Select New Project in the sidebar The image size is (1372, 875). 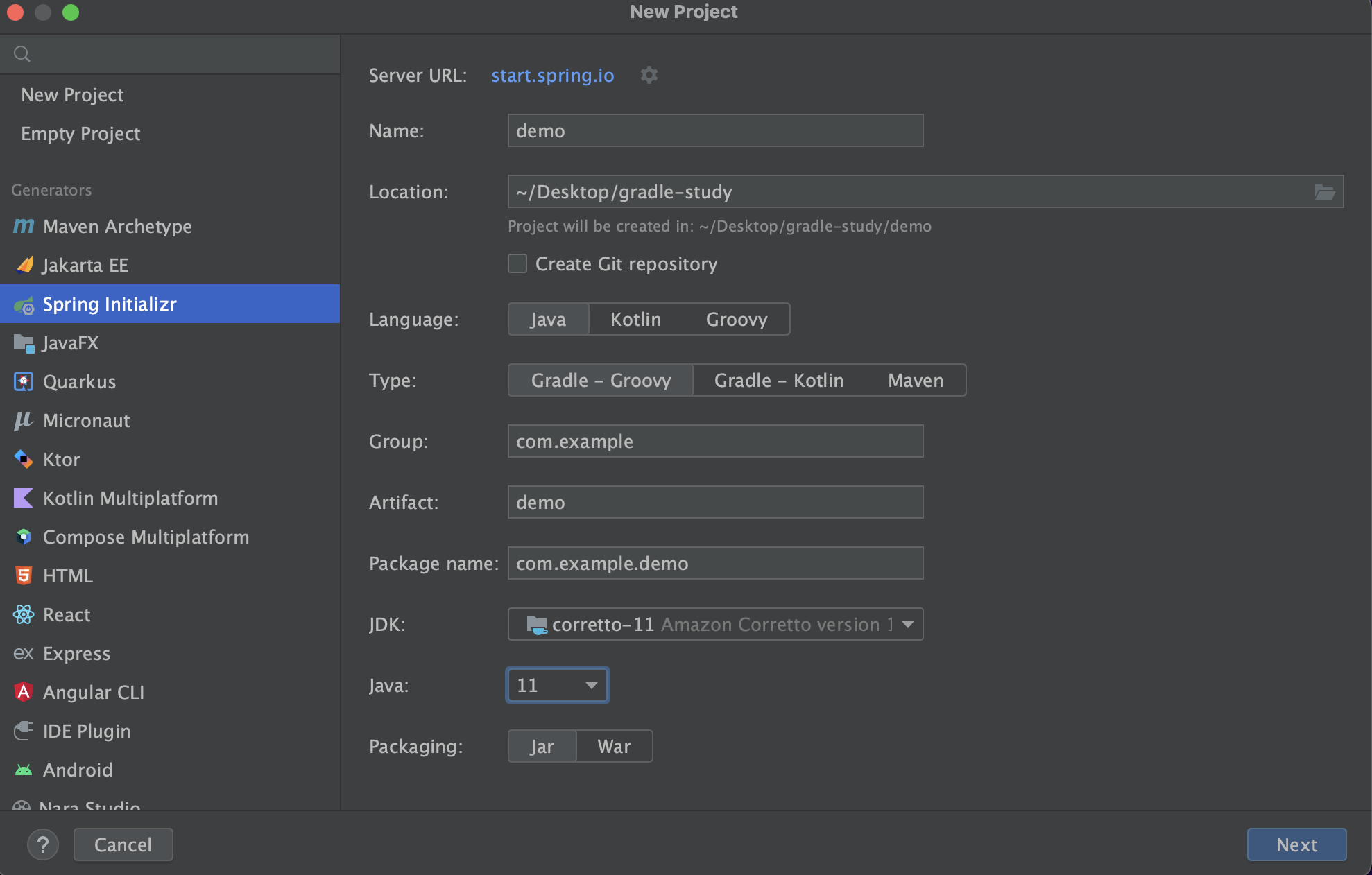coord(72,94)
